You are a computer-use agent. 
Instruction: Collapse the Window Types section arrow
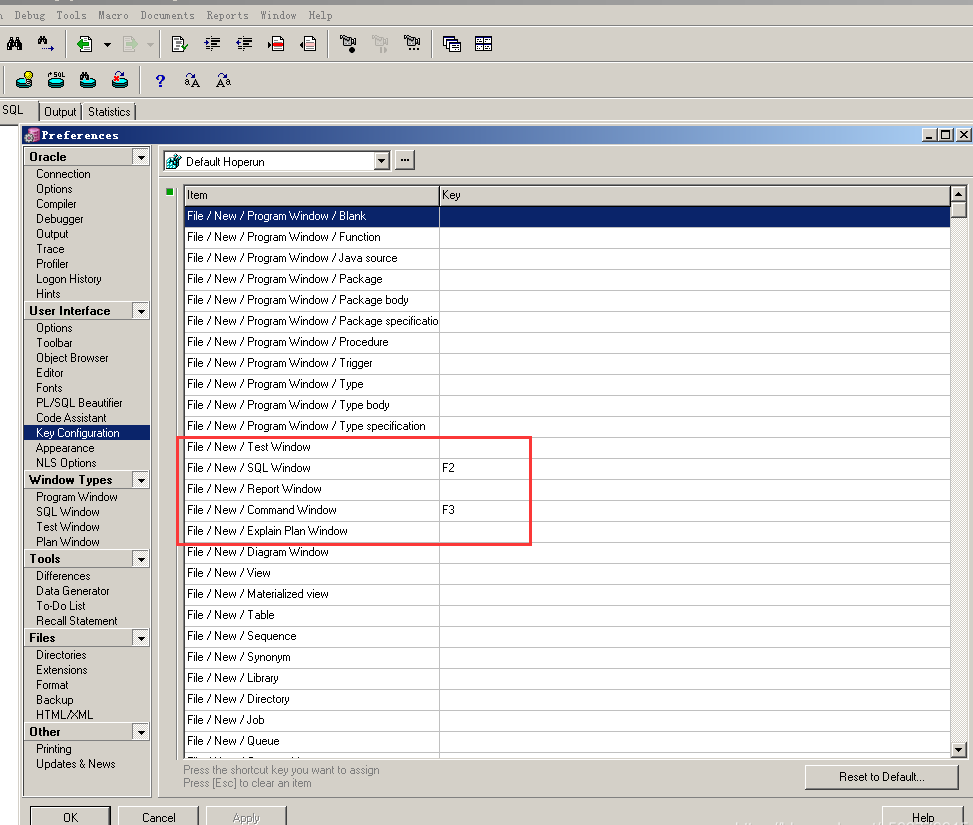141,480
